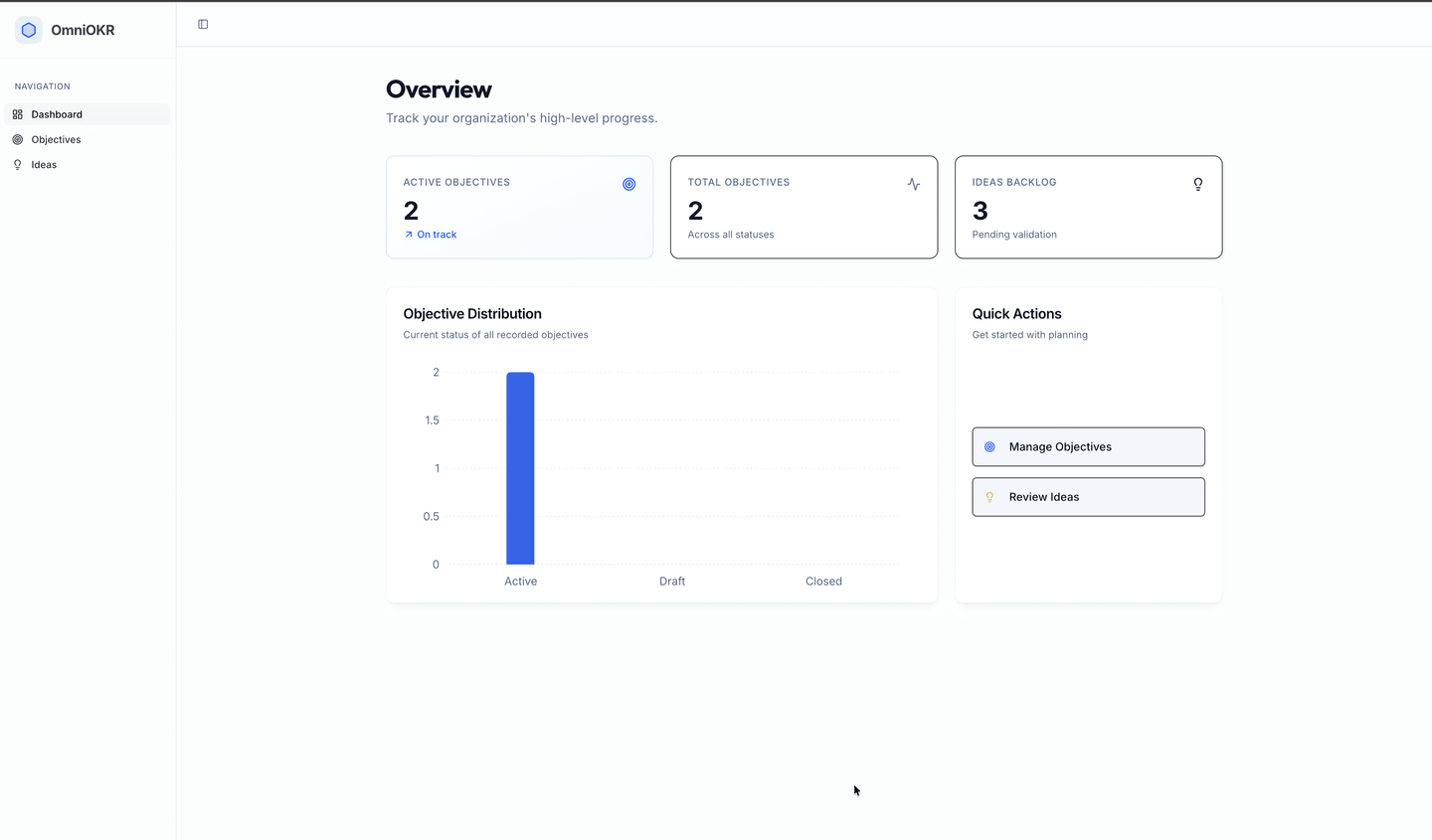Click the lightbulb icon on Ideas Backlog card
The image size is (1432, 840).
click(1197, 184)
